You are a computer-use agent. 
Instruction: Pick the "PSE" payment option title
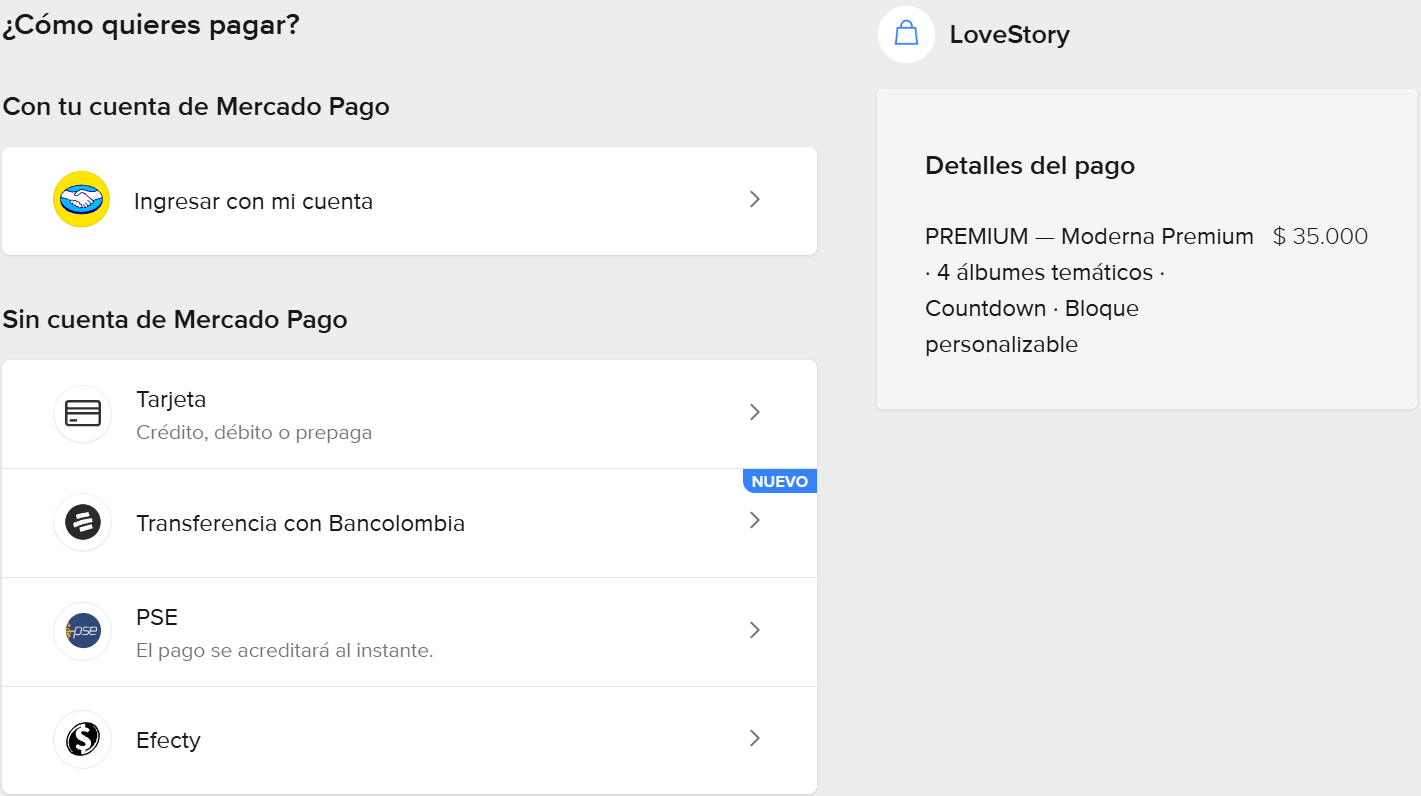click(157, 617)
